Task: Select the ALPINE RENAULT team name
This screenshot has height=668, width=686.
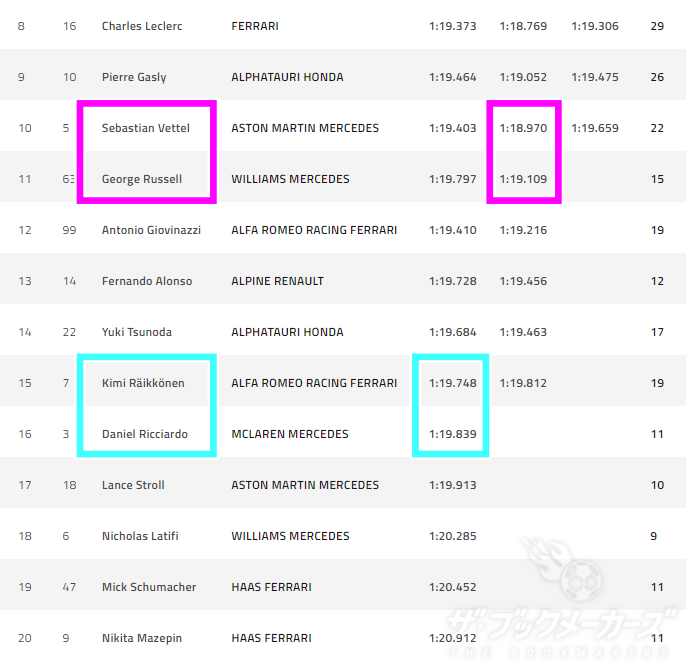Action: pyautogui.click(x=277, y=281)
